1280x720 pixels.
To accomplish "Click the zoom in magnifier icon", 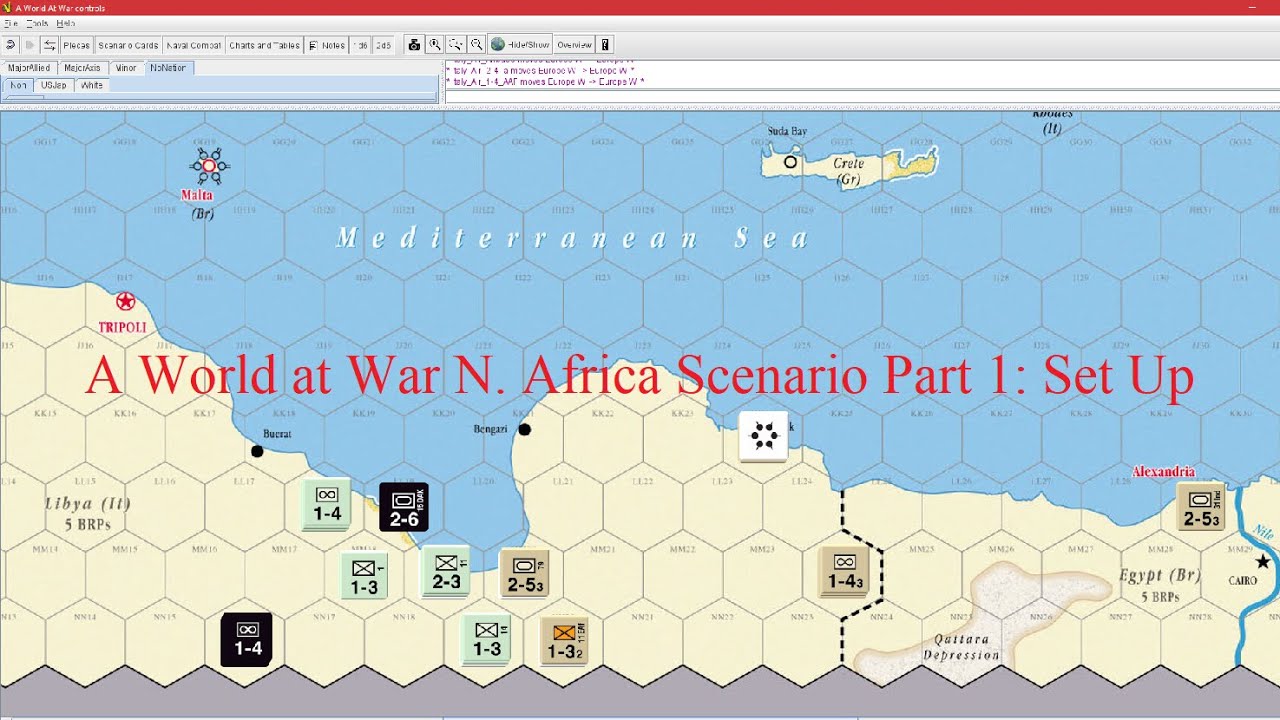I will pos(435,45).
